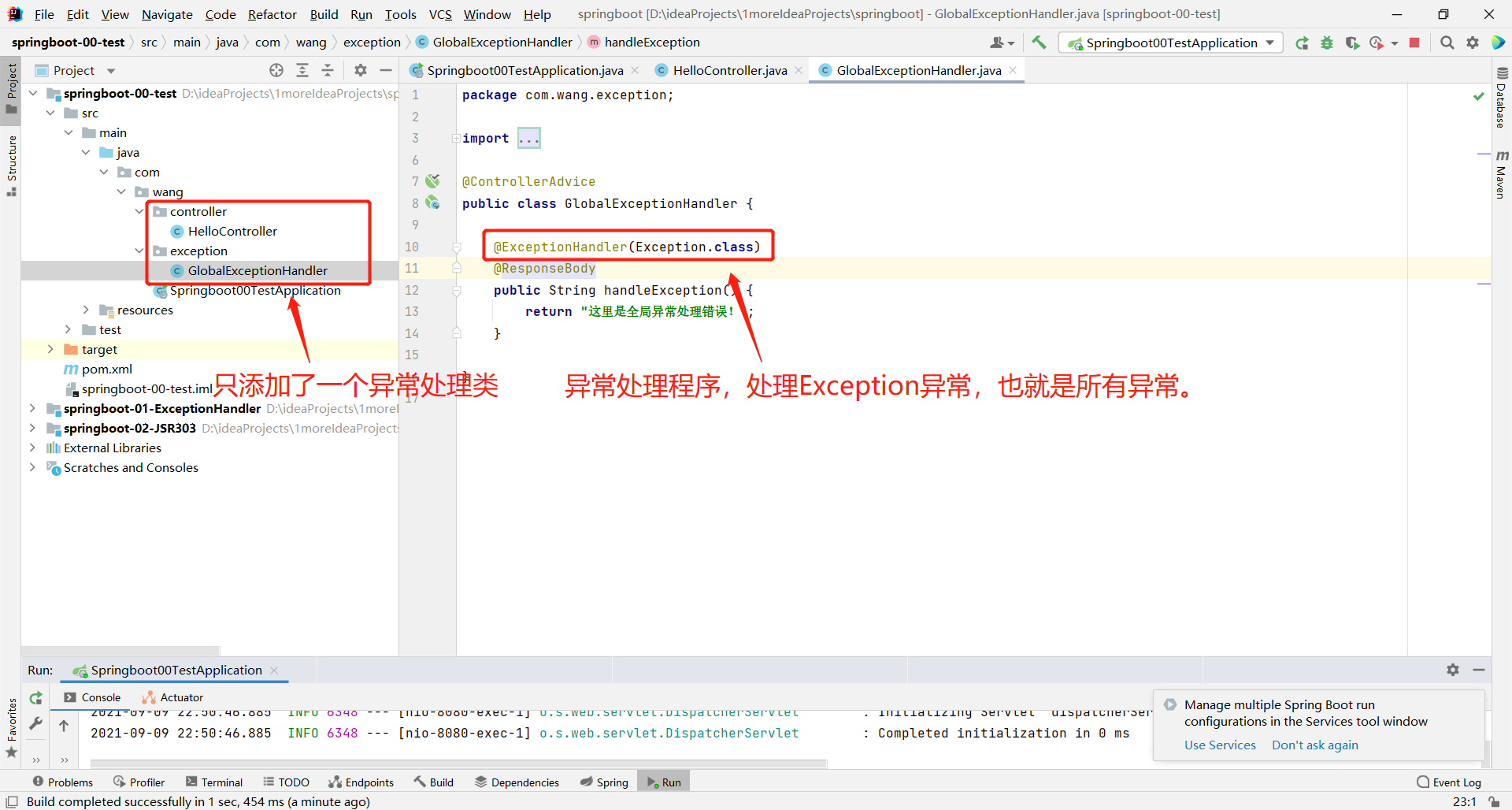Screen dimensions: 1512x810
Task: Open Search Everywhere with the magnifier icon
Action: coord(1447,43)
